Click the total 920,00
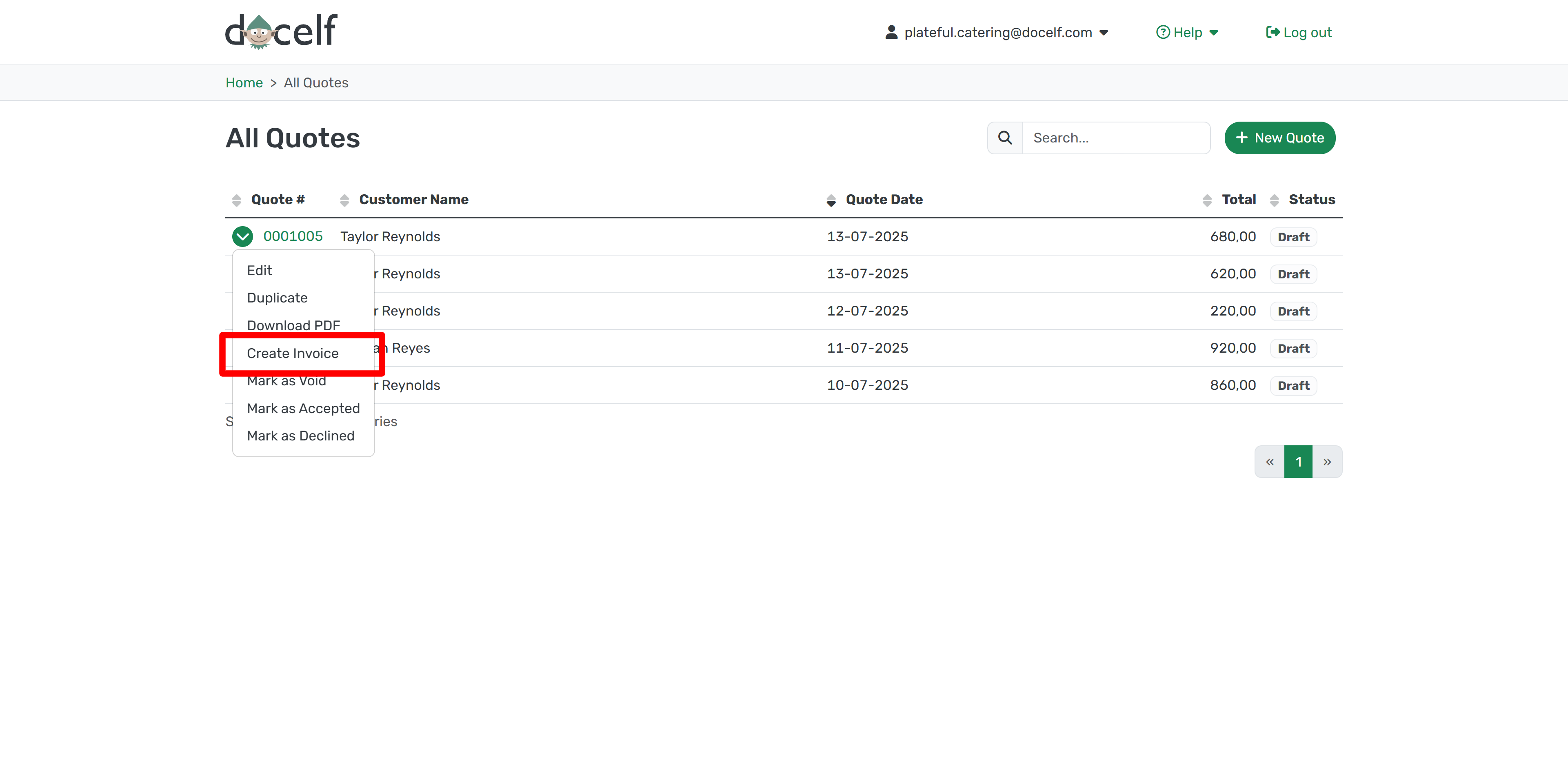Viewport: 1568px width, 758px height. pyautogui.click(x=1233, y=348)
